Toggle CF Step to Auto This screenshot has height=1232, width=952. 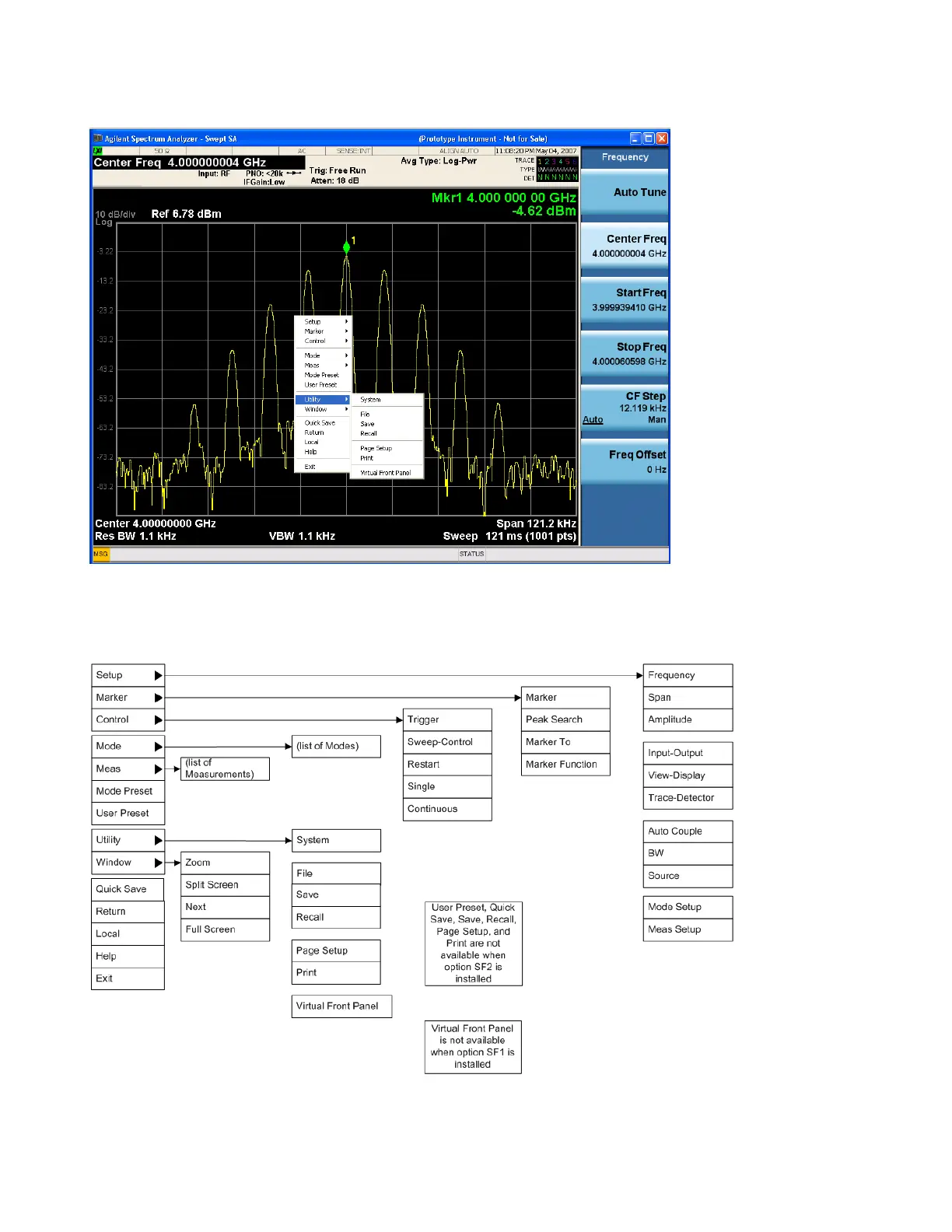click(x=593, y=420)
